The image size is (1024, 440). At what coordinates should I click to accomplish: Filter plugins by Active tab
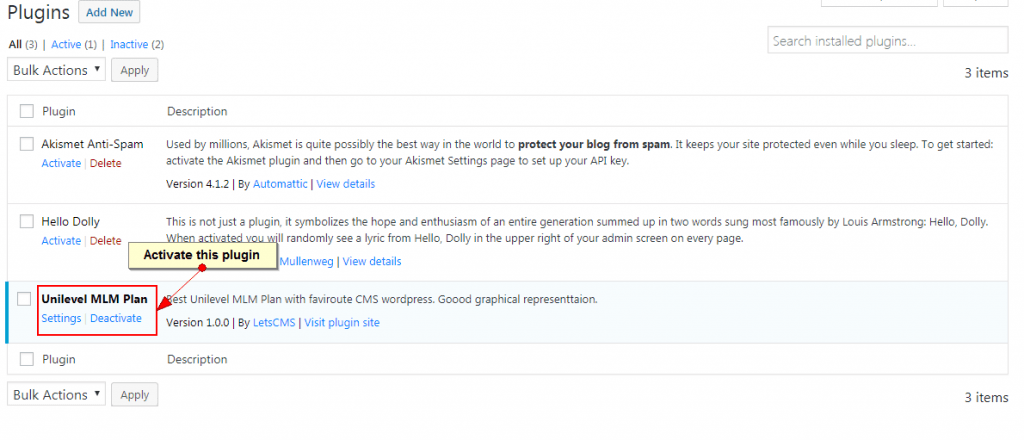point(66,44)
